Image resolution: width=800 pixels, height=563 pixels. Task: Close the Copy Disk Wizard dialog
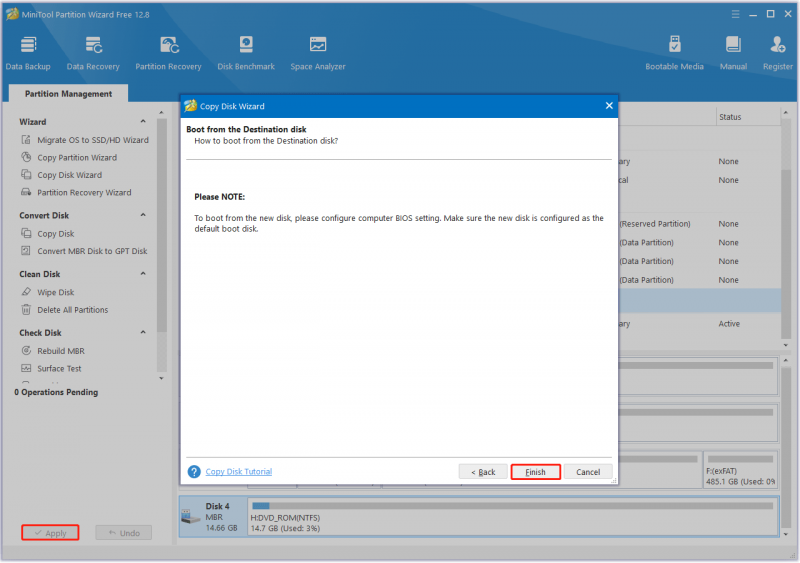(x=609, y=106)
